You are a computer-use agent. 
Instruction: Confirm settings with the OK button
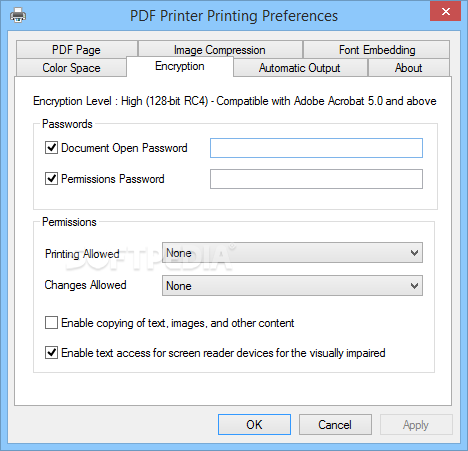tap(254, 425)
